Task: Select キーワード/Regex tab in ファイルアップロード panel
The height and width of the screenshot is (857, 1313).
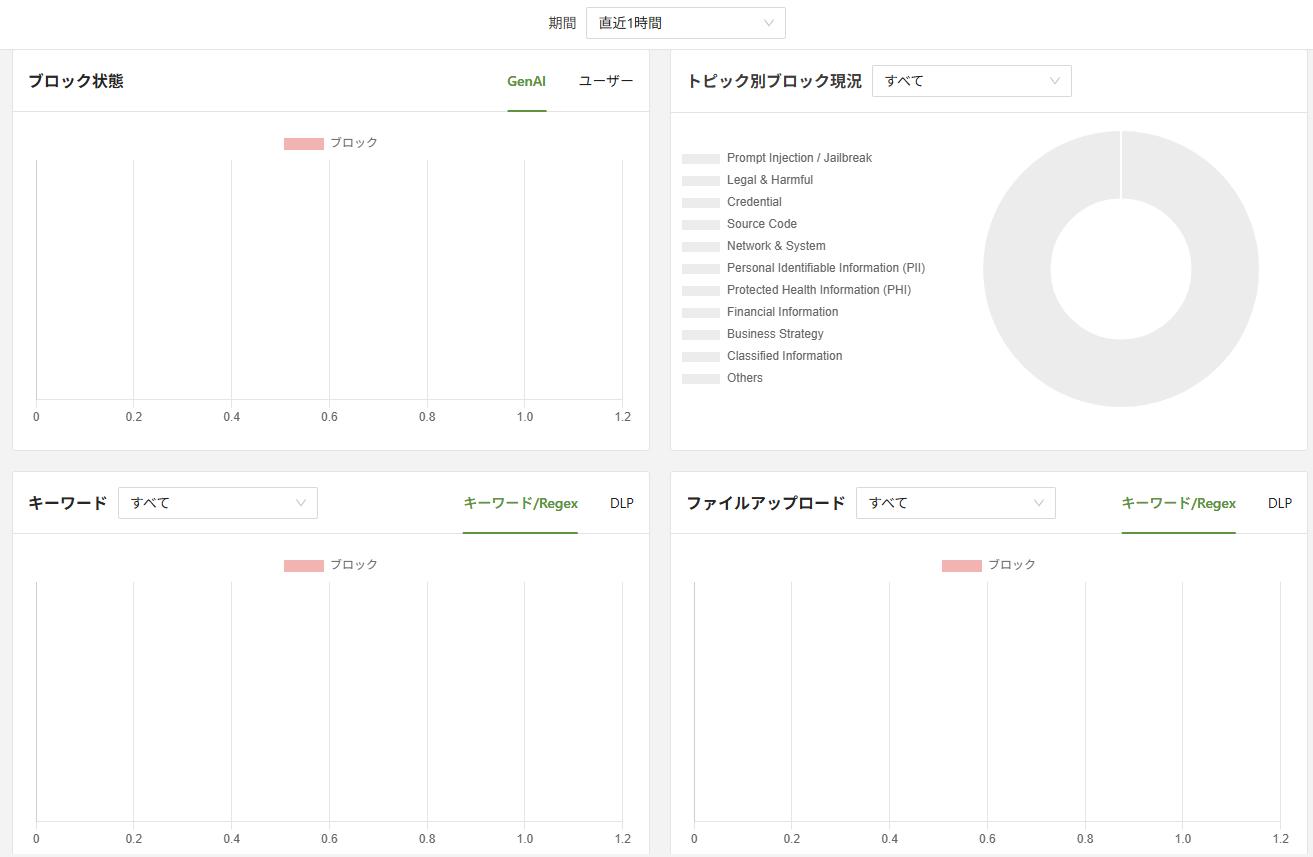Action: 1178,503
